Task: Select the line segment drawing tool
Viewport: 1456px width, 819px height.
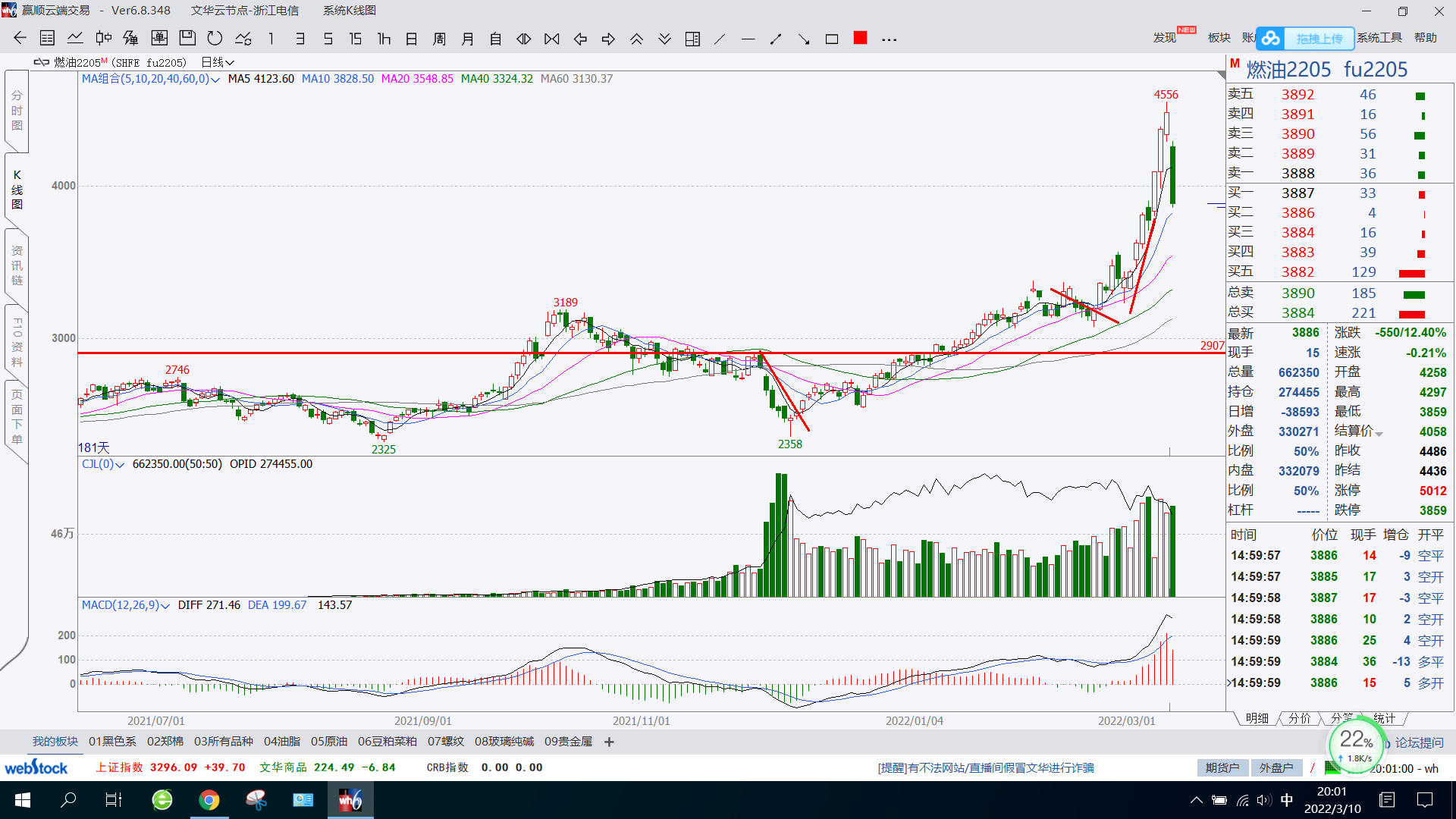Action: point(776,39)
